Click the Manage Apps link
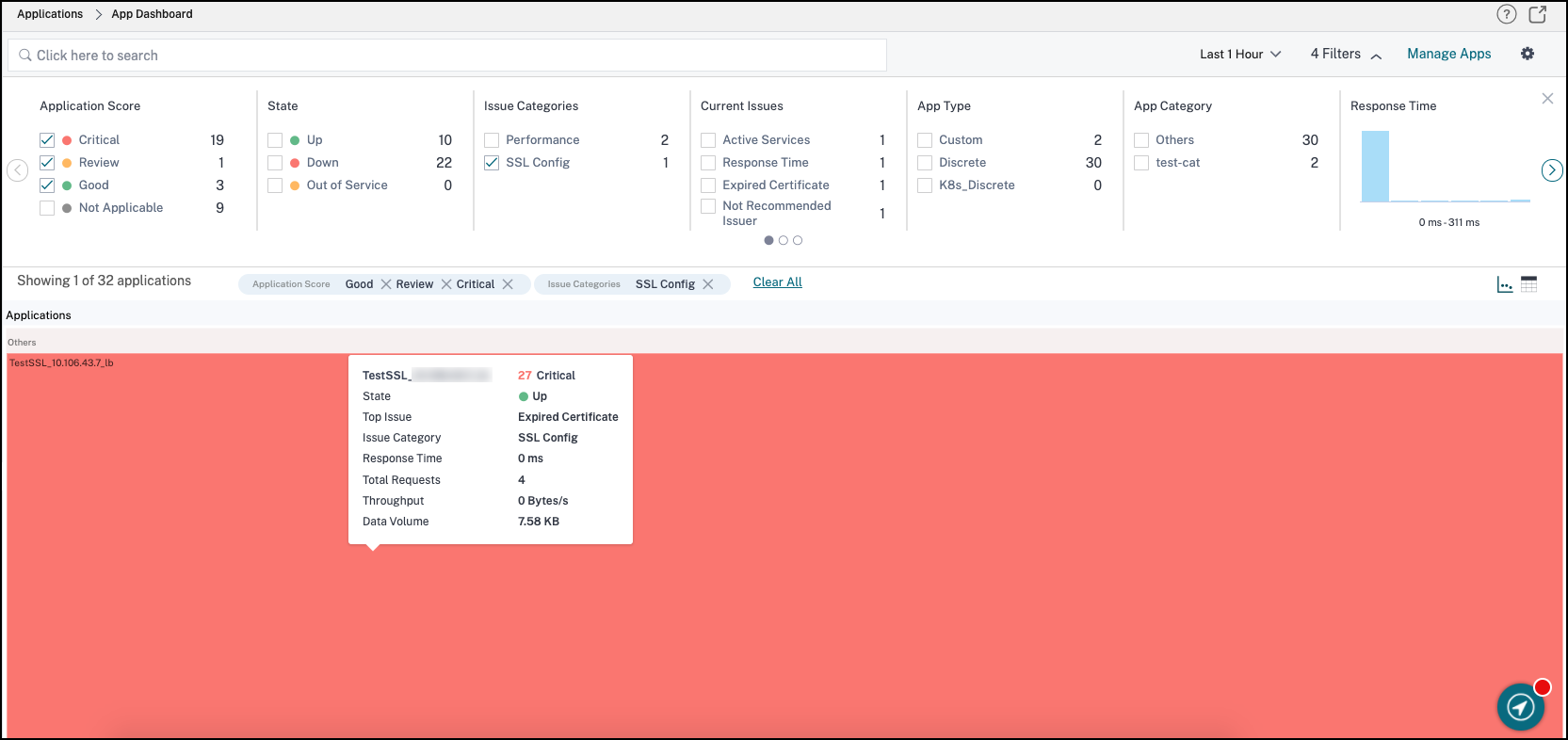This screenshot has width=1568, height=740. [1448, 54]
